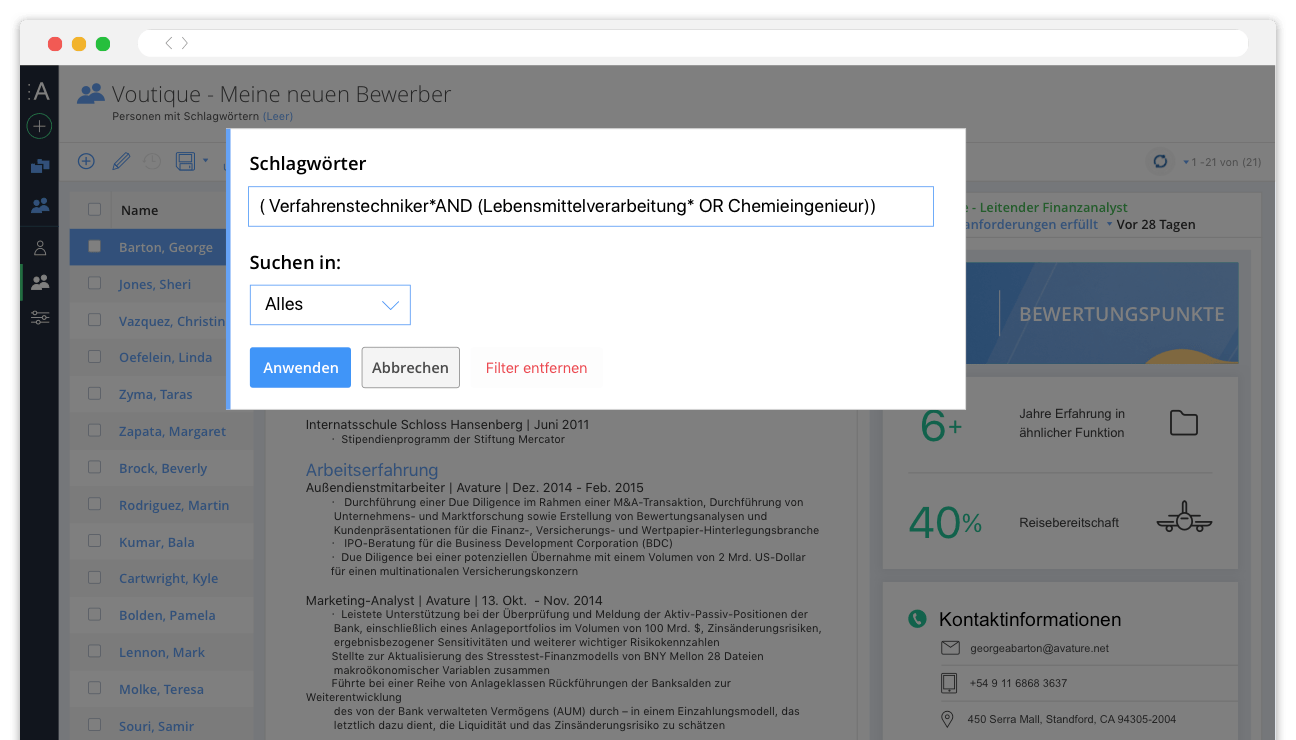The image size is (1296, 740).
Task: Expand the save icon dropdown arrow
Action: click(205, 160)
